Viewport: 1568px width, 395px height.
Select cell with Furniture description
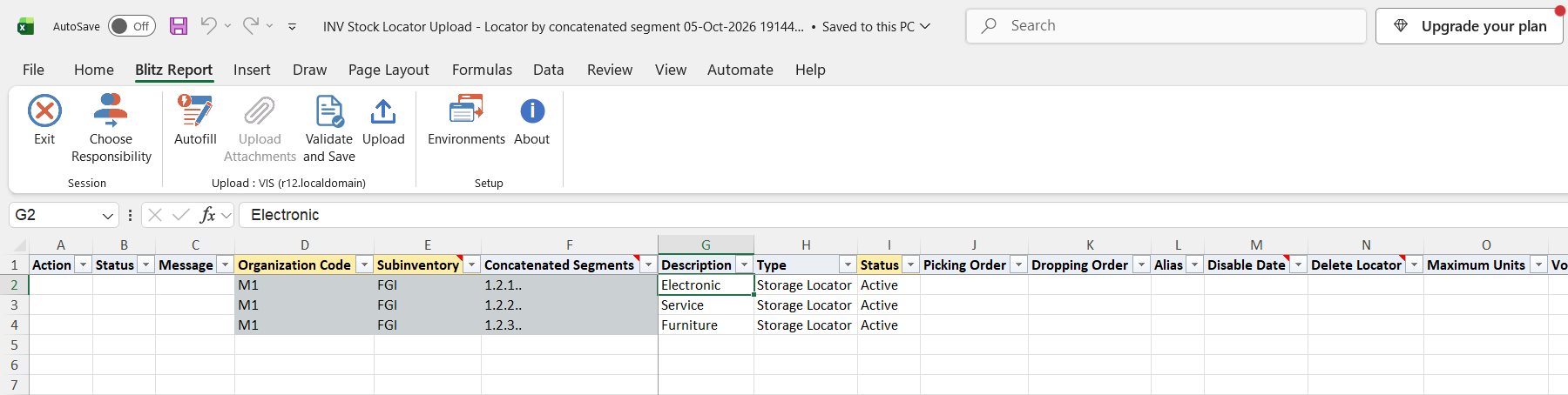pos(706,325)
